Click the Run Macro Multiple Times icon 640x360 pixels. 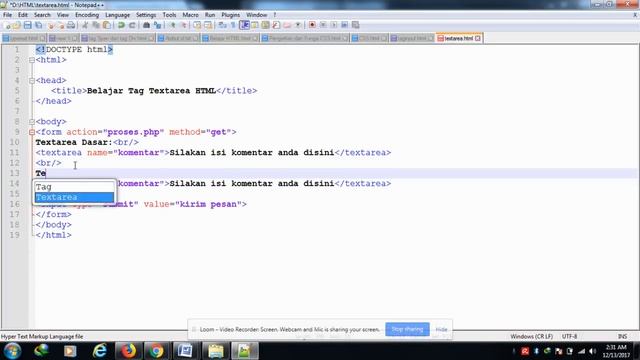pyautogui.click(x=344, y=25)
